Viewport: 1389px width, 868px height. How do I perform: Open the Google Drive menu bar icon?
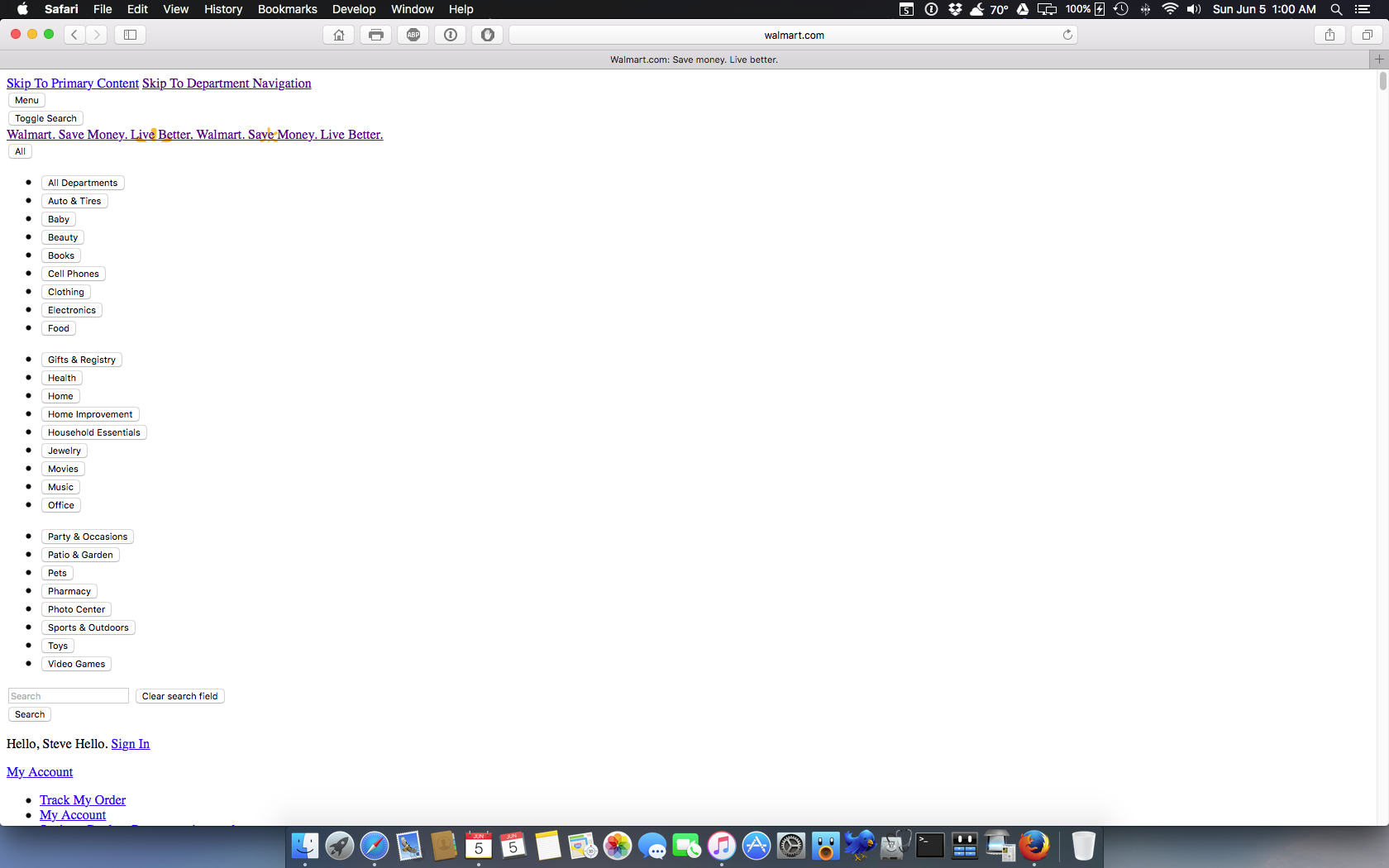click(x=1023, y=9)
